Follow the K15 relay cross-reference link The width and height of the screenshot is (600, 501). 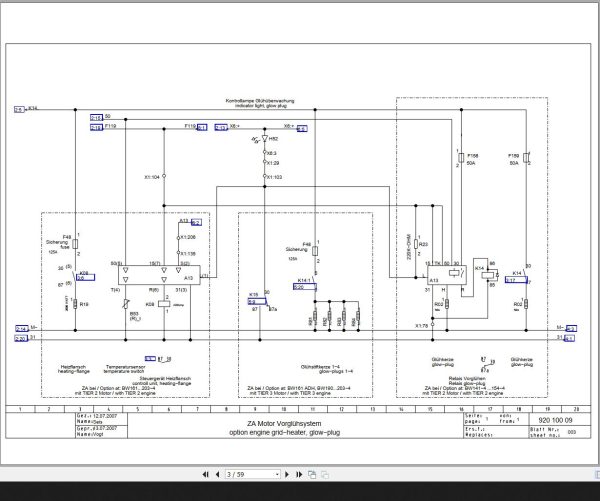[257, 302]
